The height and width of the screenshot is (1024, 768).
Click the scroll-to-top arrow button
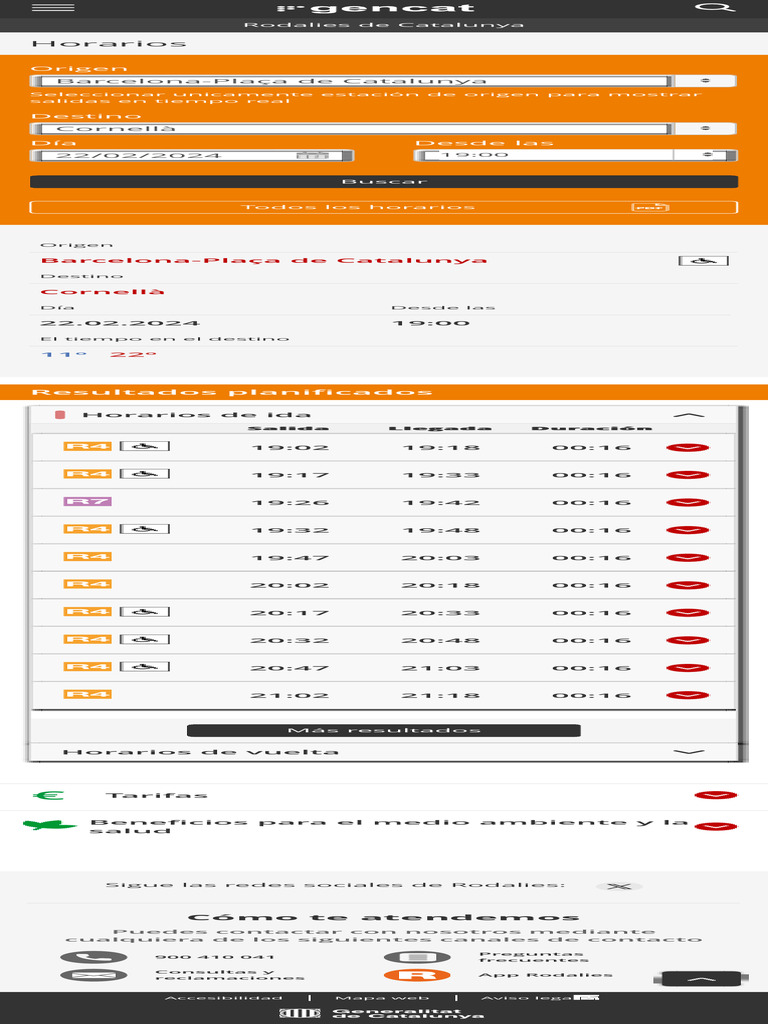[x=700, y=979]
